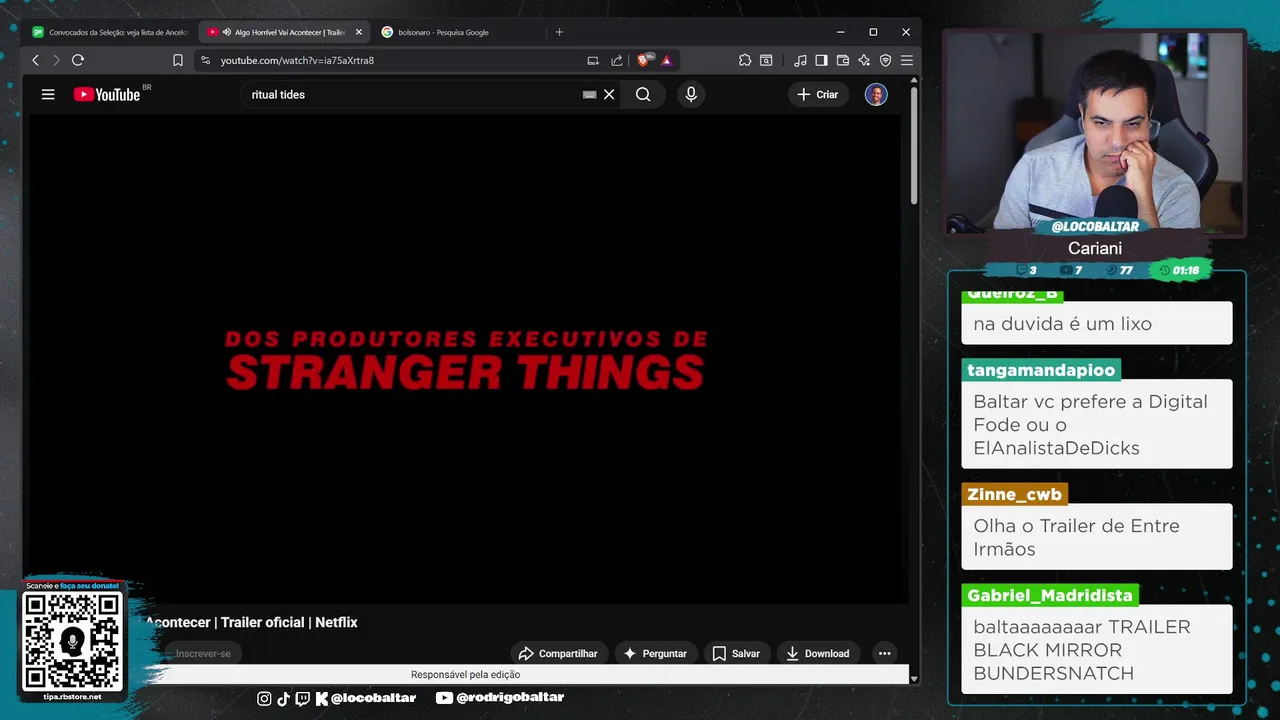
Task: Click the Inscrever-se subscribe button
Action: (203, 653)
